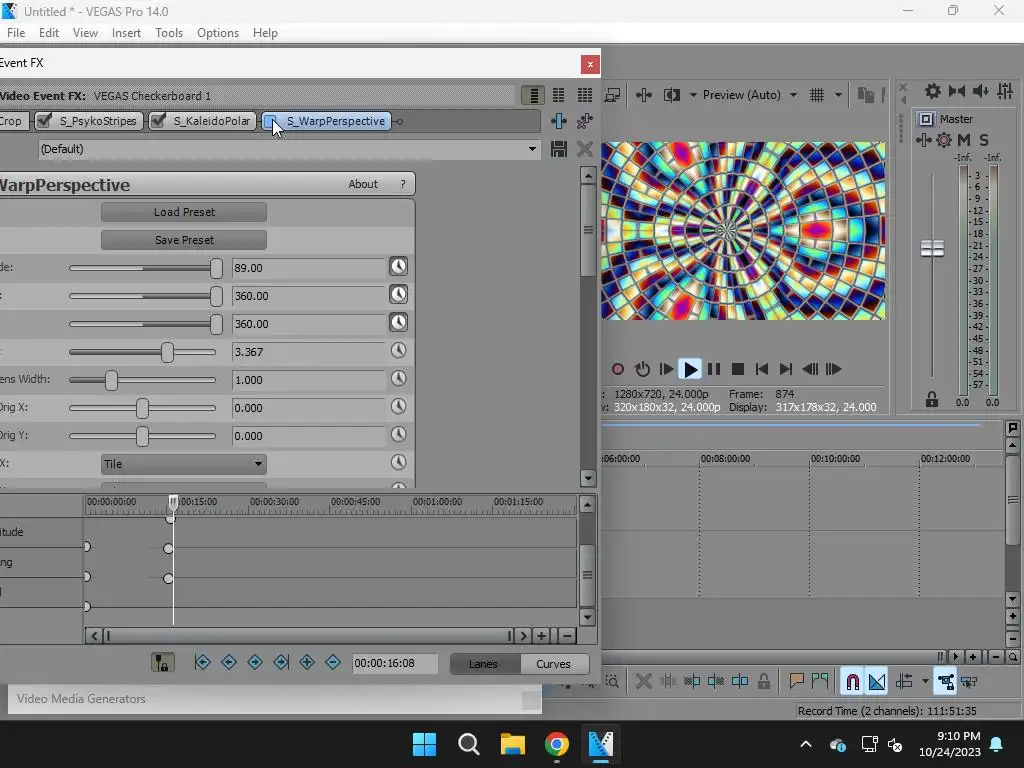Toggle S_PsykoStripes effect checkbox

(44, 121)
